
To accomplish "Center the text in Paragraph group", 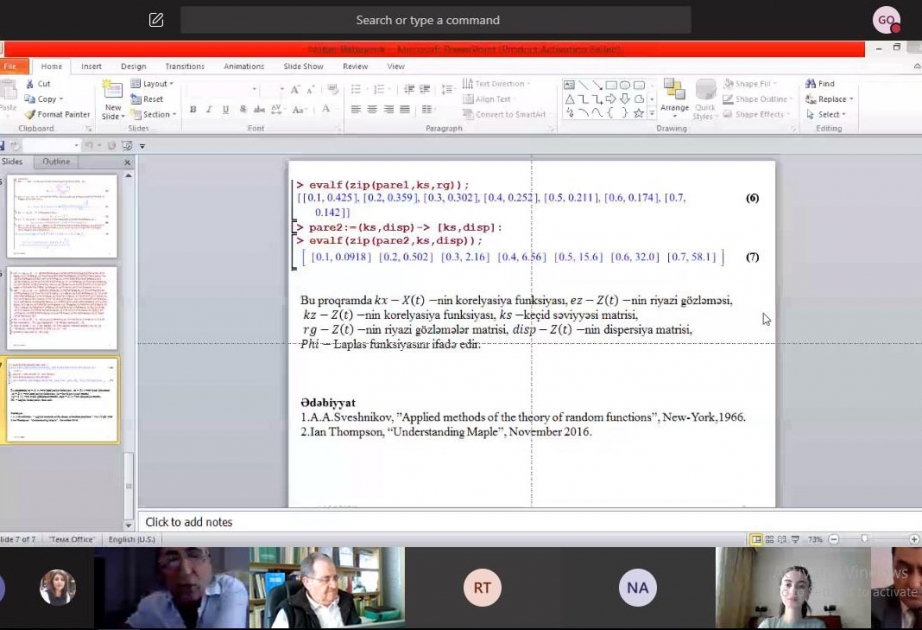I will tap(372, 109).
